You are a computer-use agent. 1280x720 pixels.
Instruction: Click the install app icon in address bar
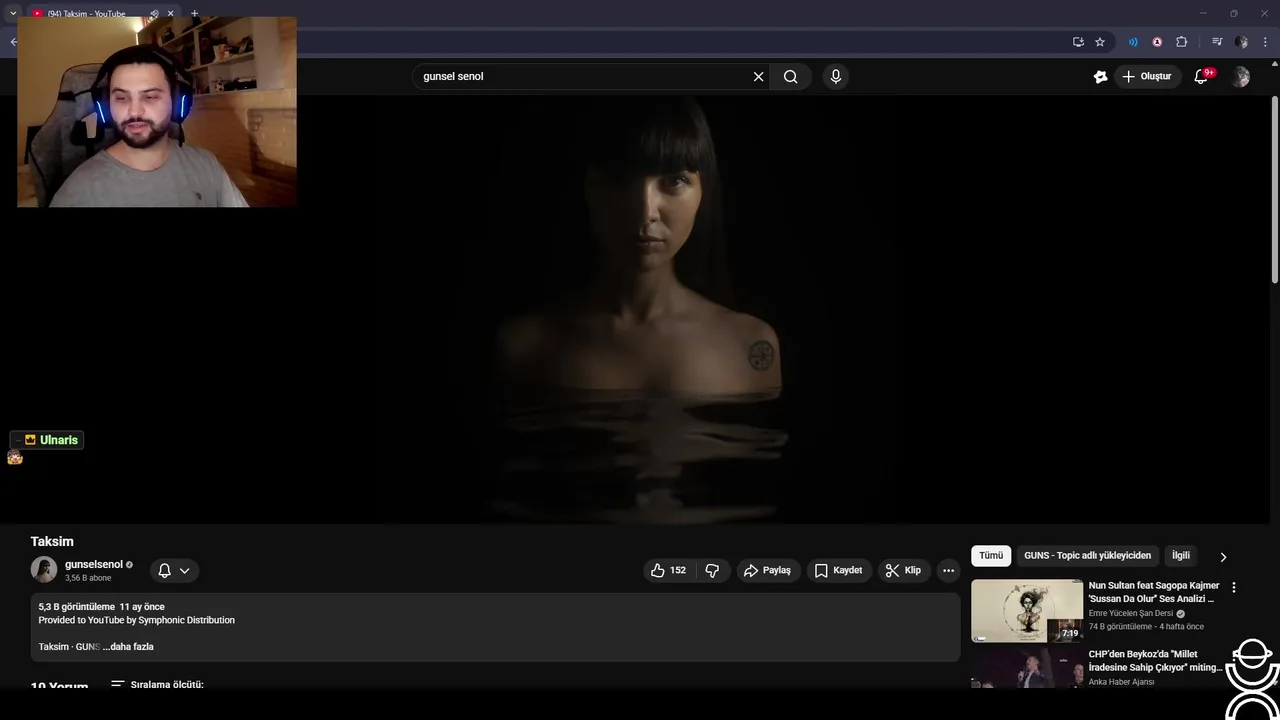click(1078, 42)
